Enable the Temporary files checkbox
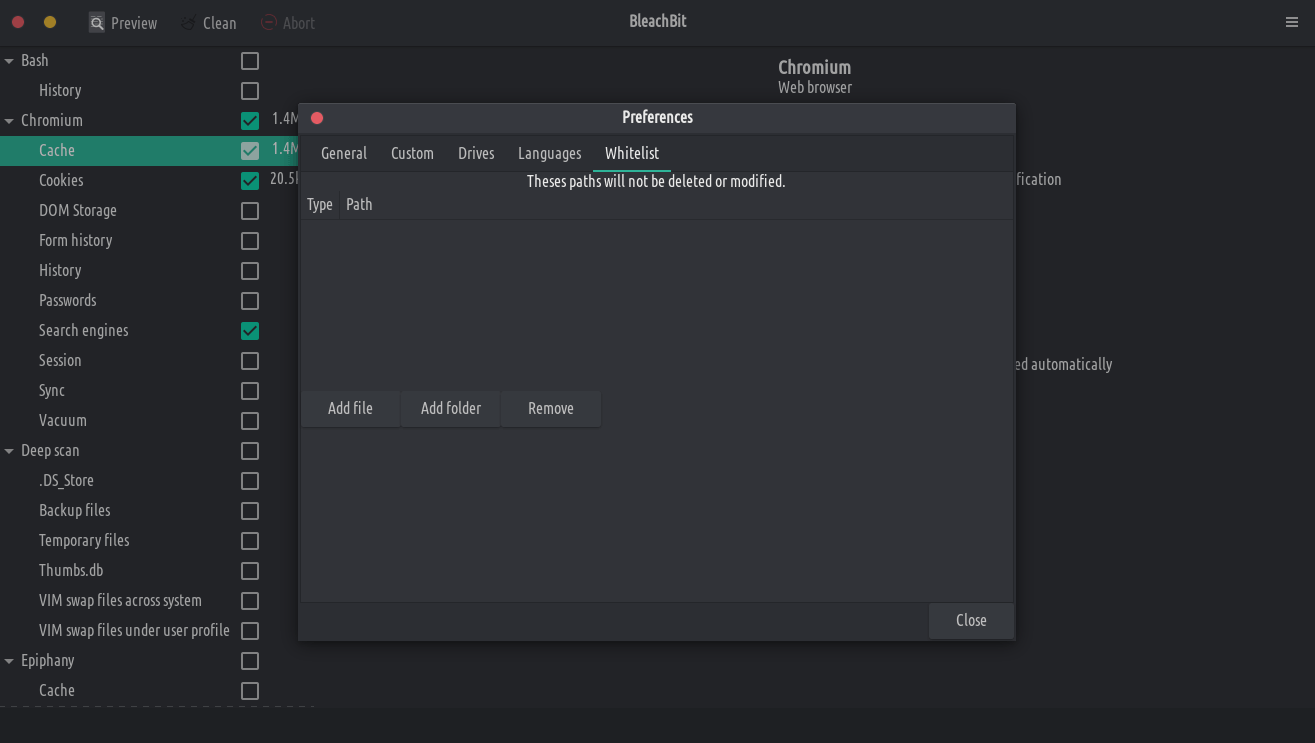Screen dimensions: 1315x743 (250, 541)
